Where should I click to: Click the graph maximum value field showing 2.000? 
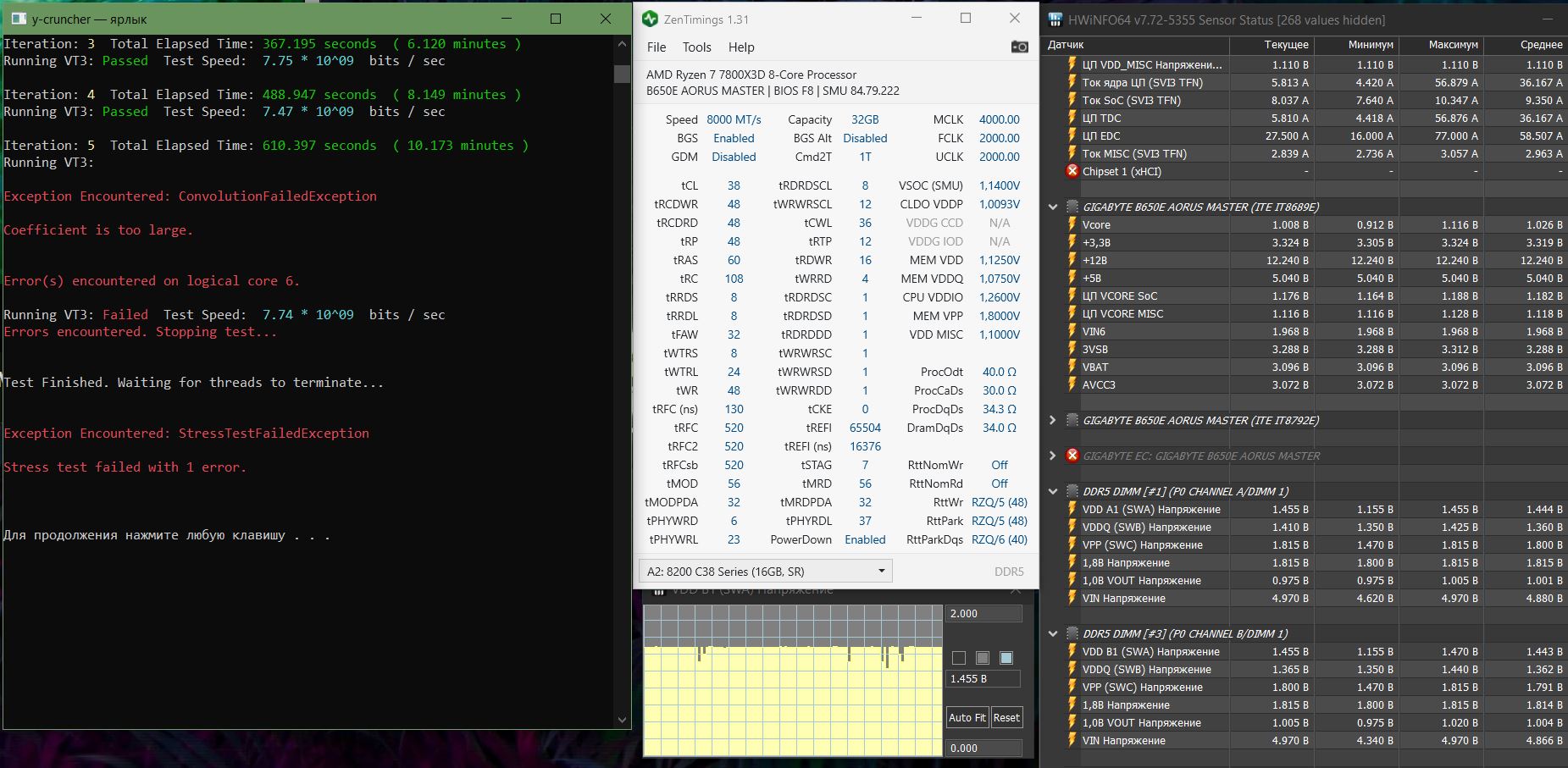983,614
